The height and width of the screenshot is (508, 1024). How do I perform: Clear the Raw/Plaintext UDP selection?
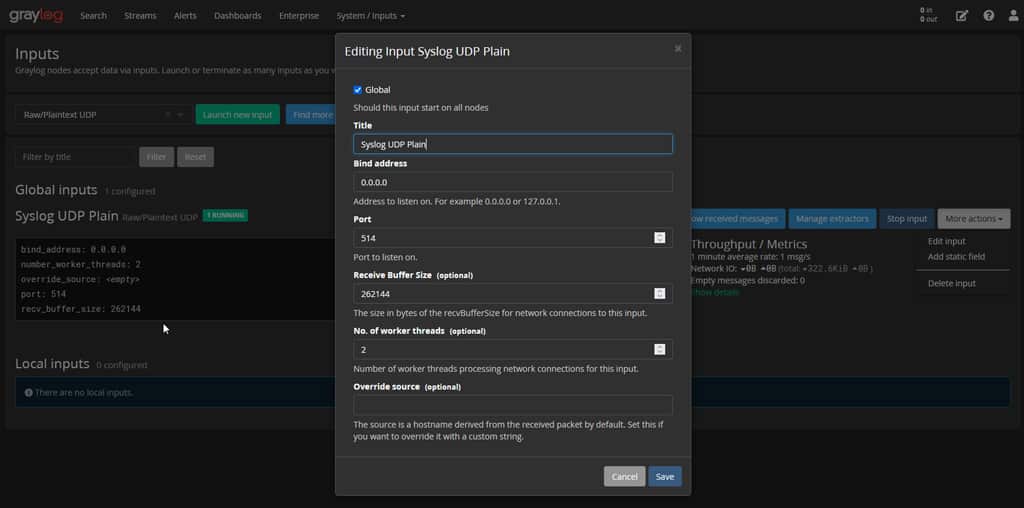[x=167, y=114]
